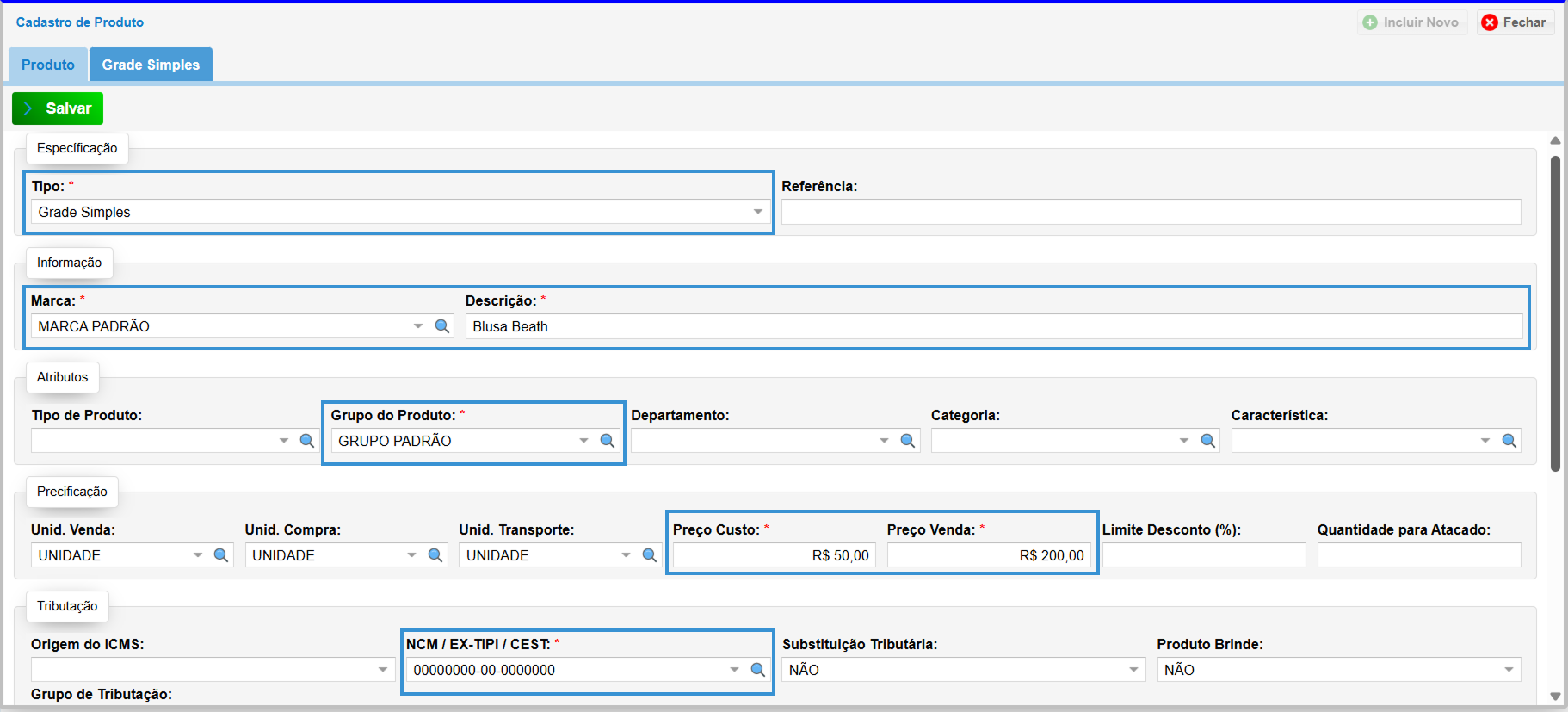Open the Substituição Tributária dropdown
The width and height of the screenshot is (1568, 712).
1133,670
